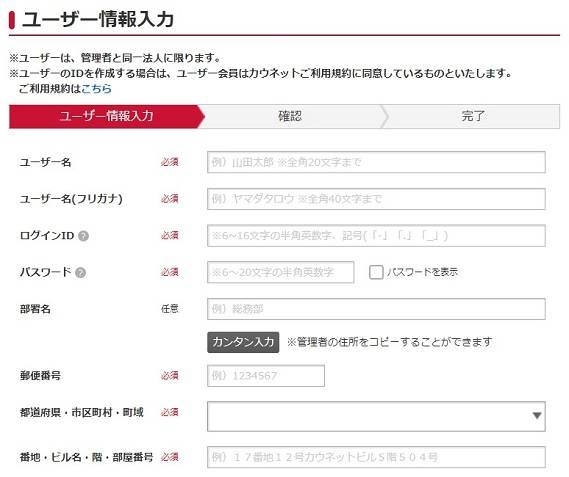Click the help icon next to ログインID
The image size is (569, 477).
click(83, 236)
